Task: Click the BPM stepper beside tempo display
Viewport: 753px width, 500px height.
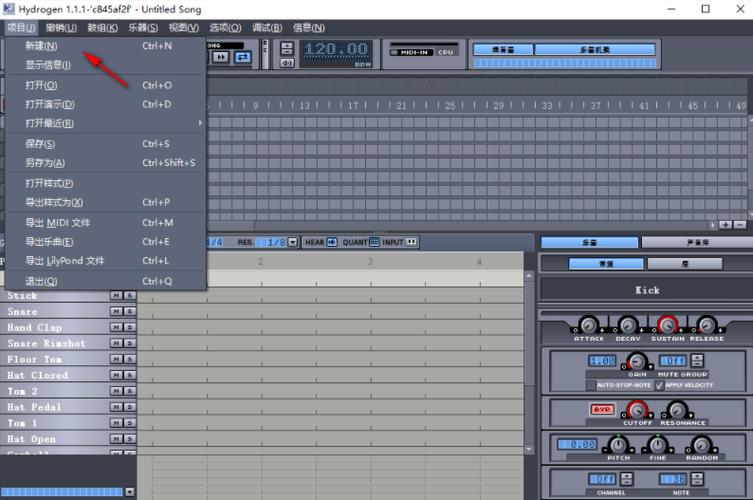Action: tap(287, 49)
